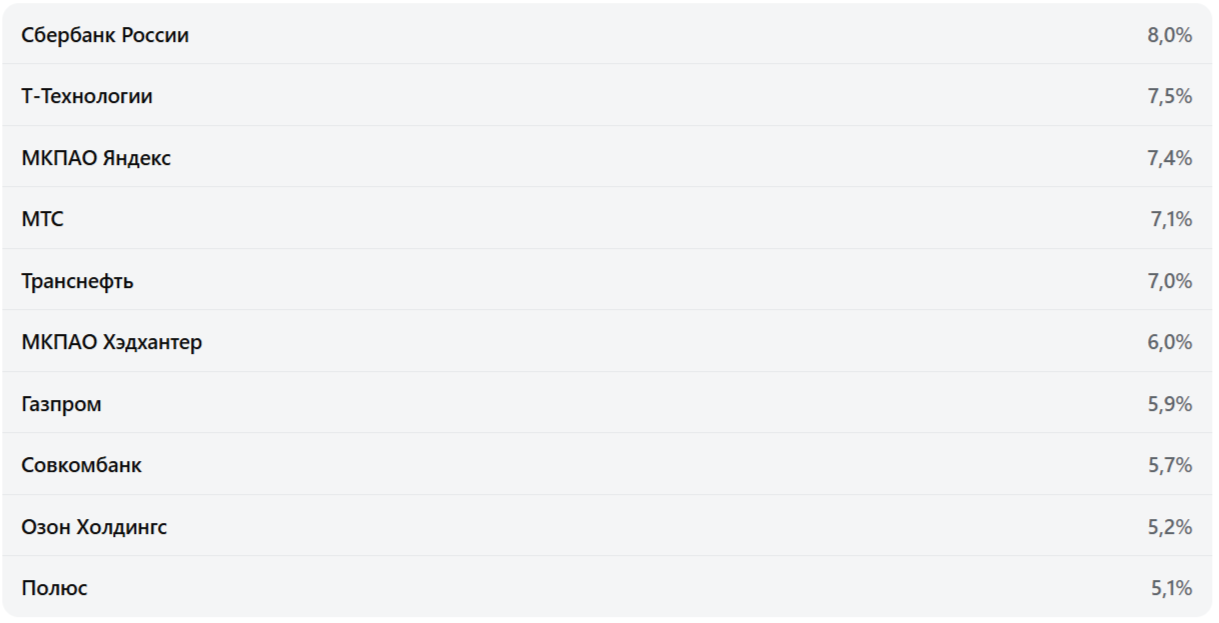Click the 6,0% share value

[1169, 342]
